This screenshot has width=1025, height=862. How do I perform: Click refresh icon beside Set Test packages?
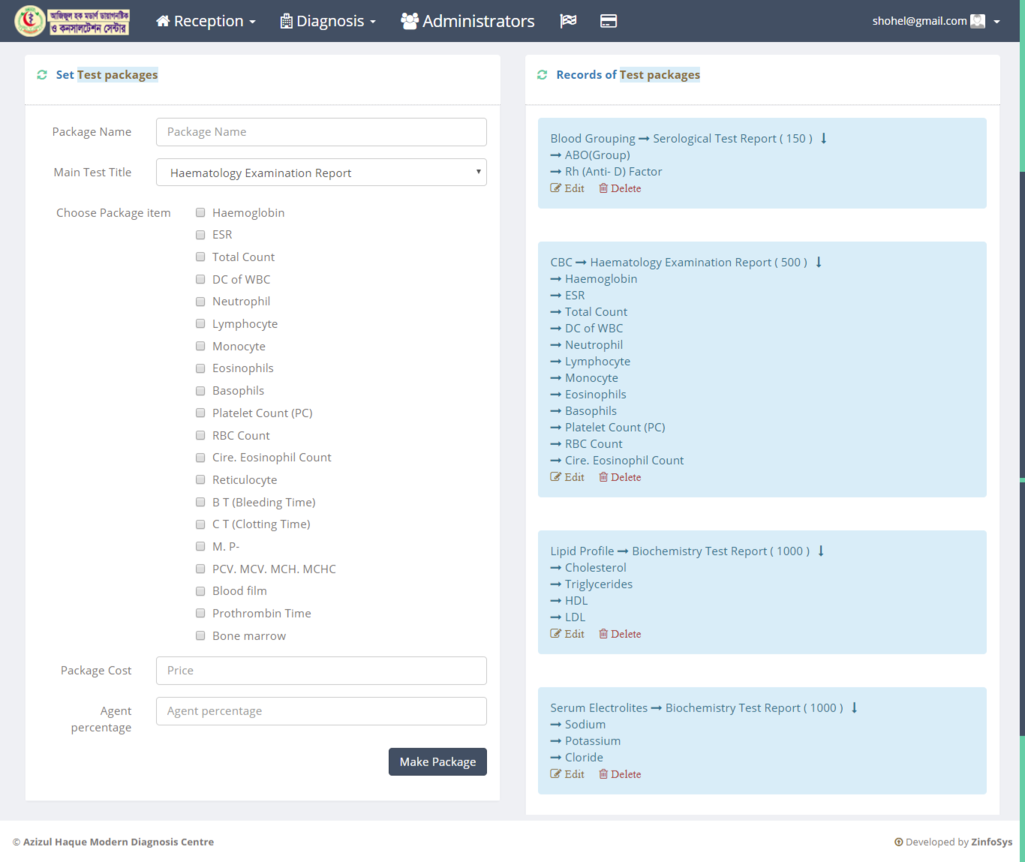click(42, 75)
